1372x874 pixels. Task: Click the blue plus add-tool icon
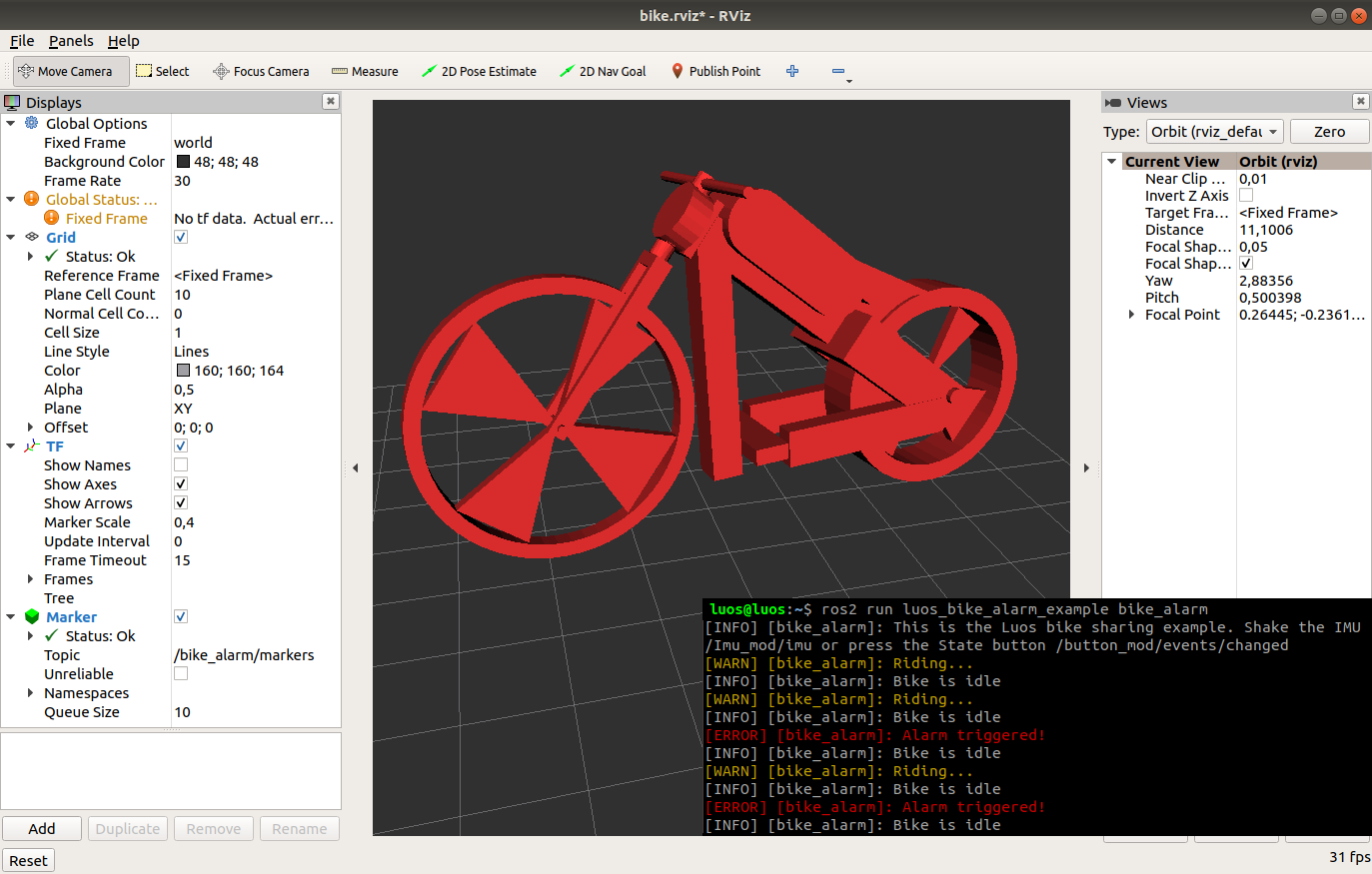click(792, 71)
